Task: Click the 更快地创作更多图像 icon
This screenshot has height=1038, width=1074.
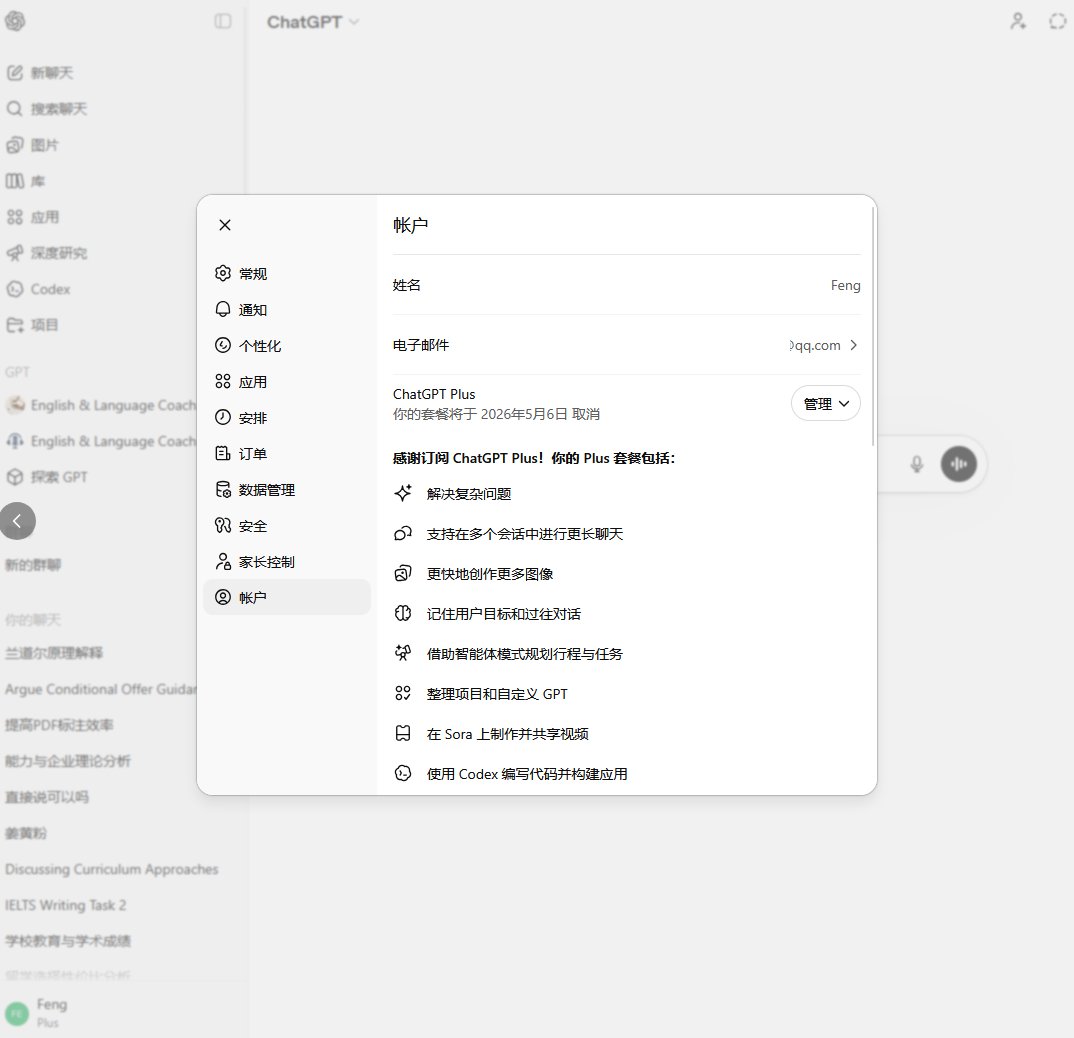Action: pos(403,573)
